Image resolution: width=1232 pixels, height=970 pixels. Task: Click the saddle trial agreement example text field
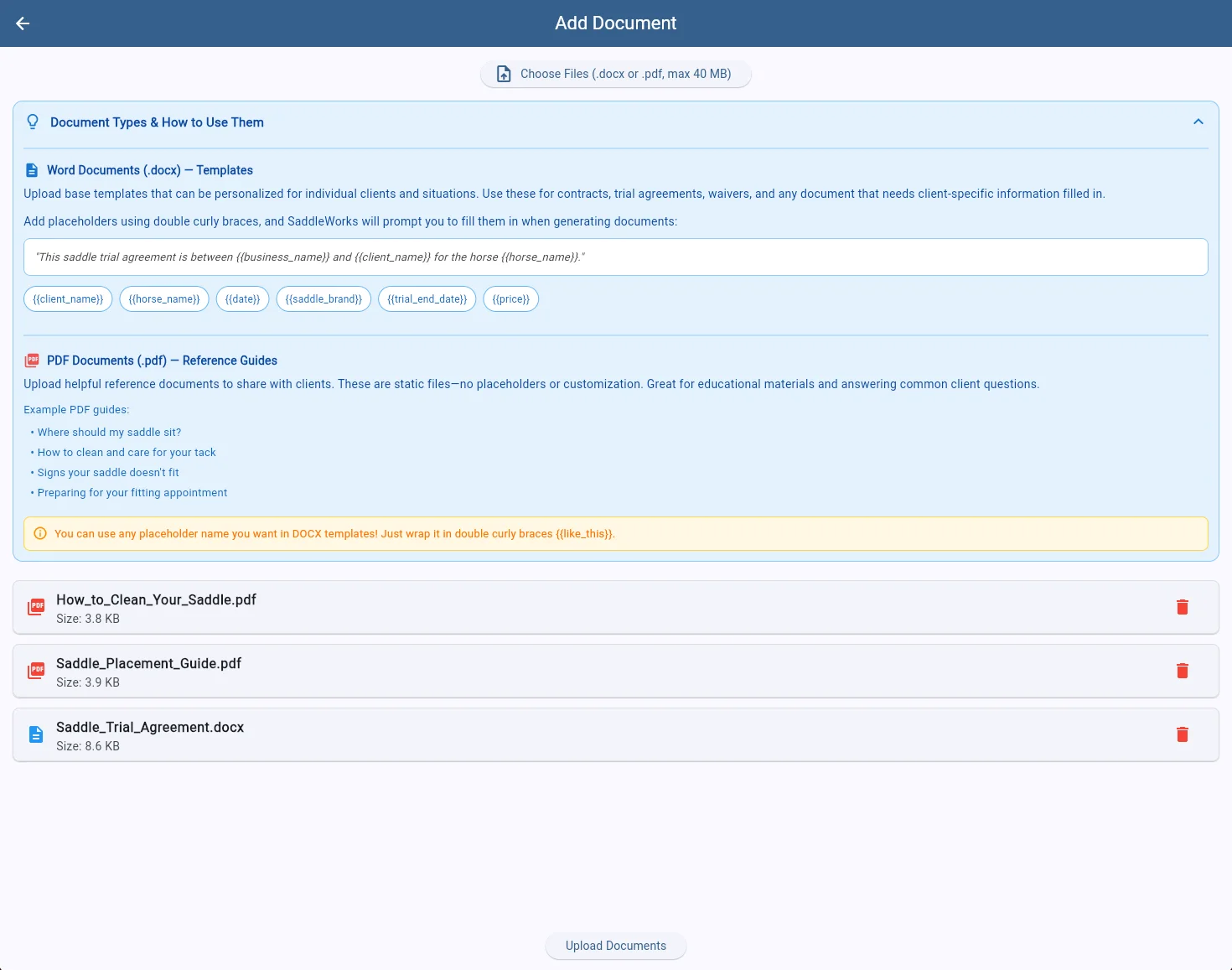click(615, 257)
